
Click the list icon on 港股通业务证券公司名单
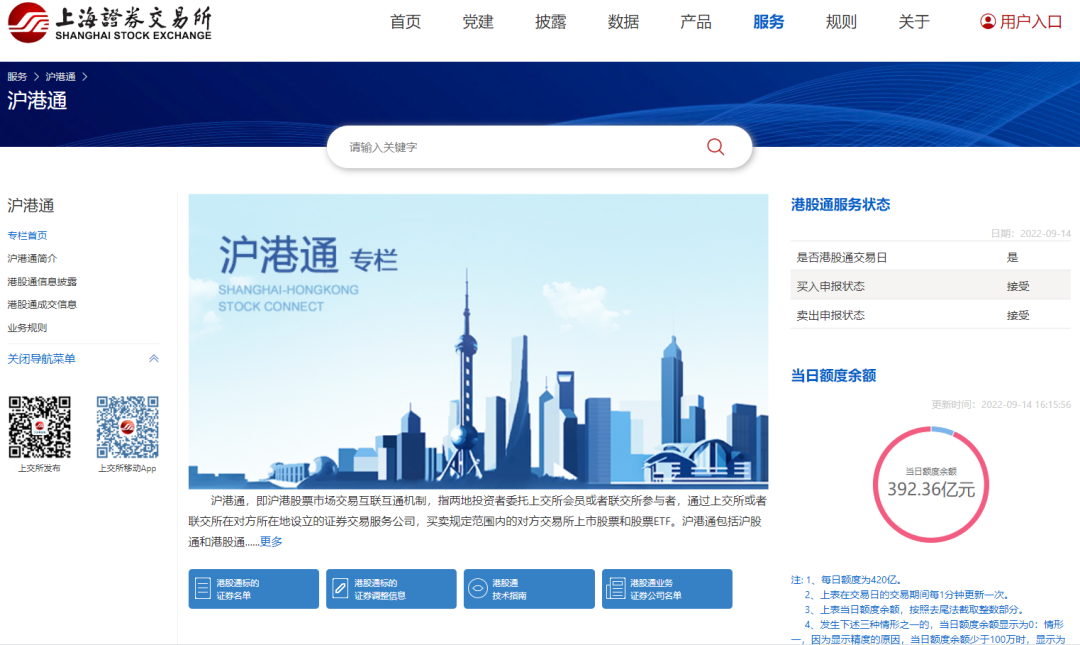pos(616,588)
